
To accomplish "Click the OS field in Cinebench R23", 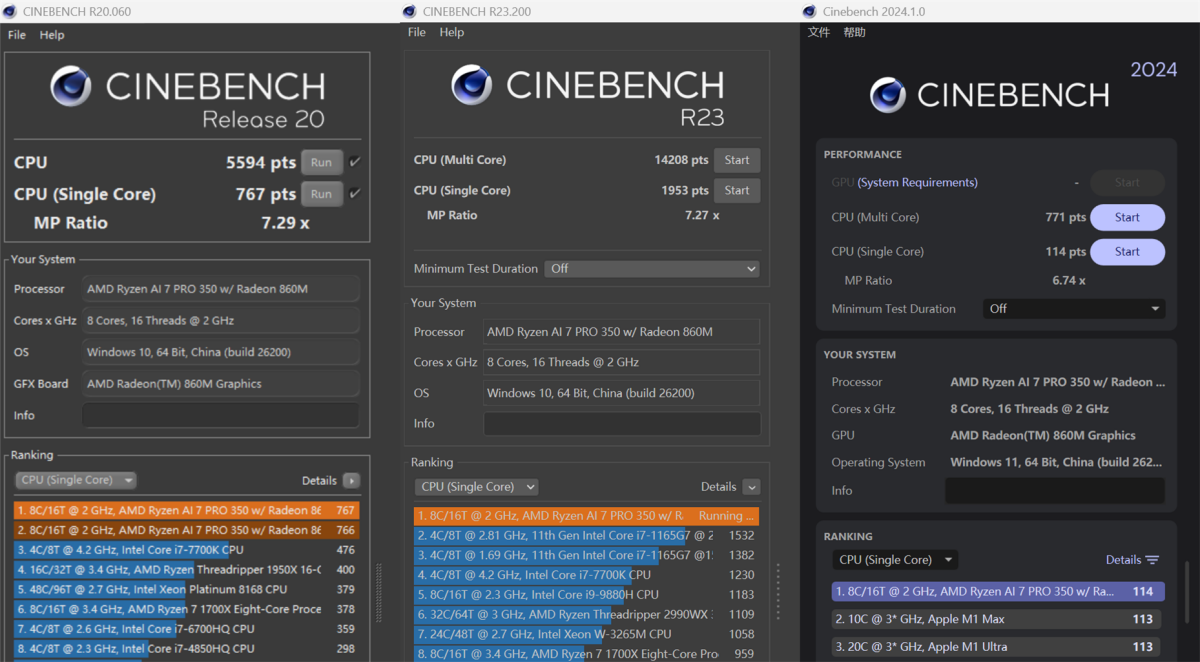I will click(622, 393).
